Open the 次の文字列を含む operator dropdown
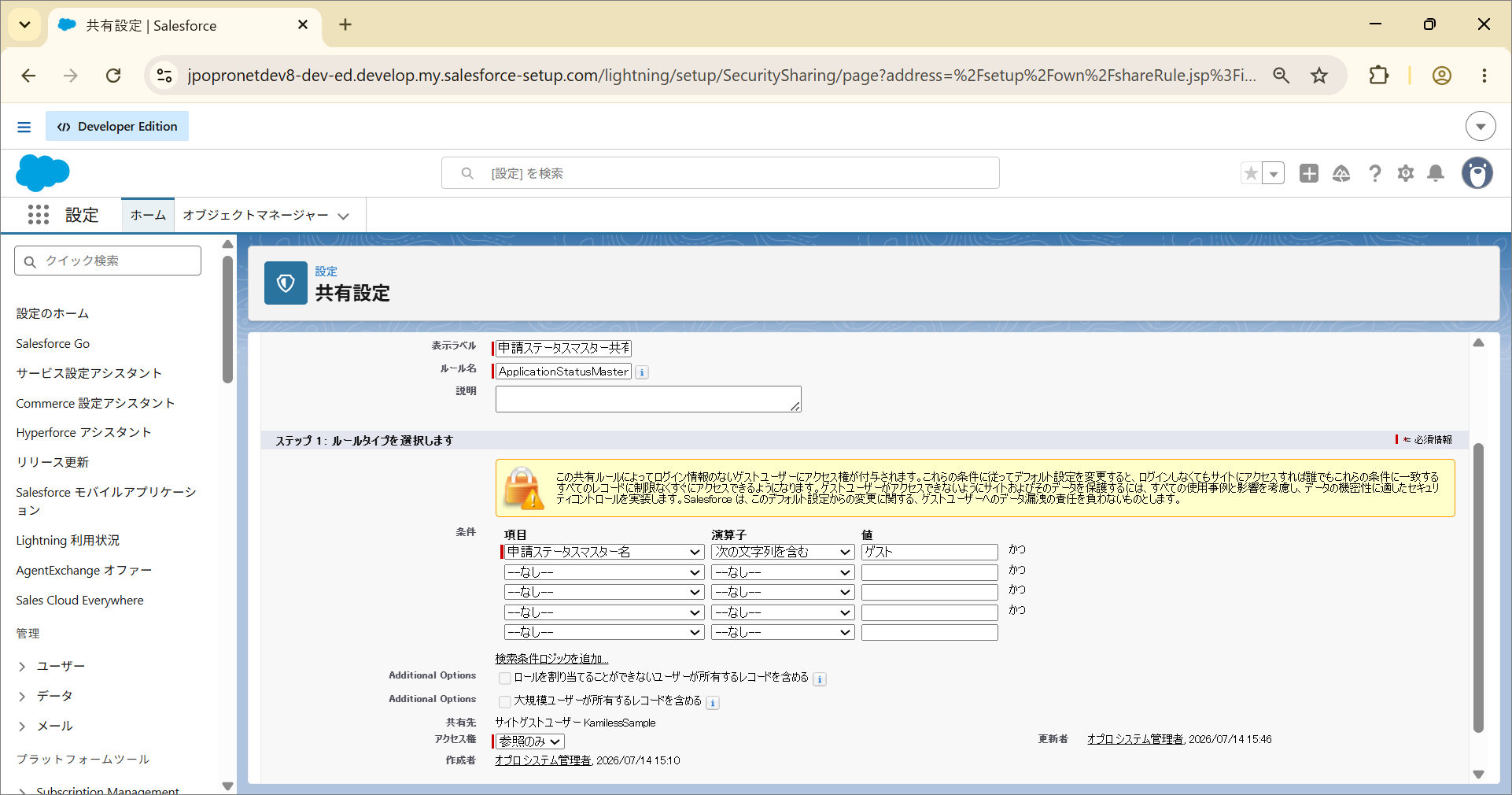1512x795 pixels. 783,552
